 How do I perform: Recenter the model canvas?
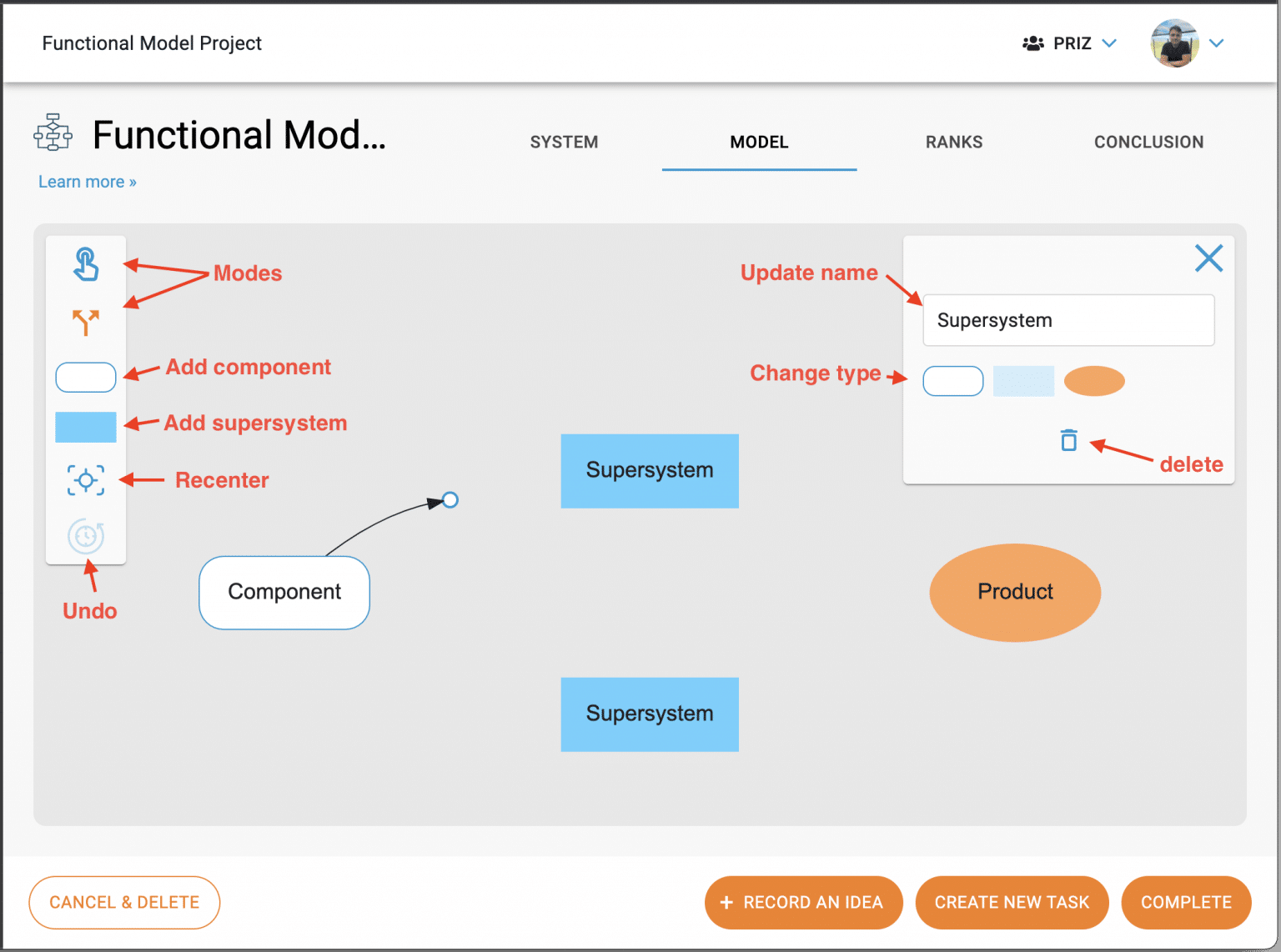85,480
